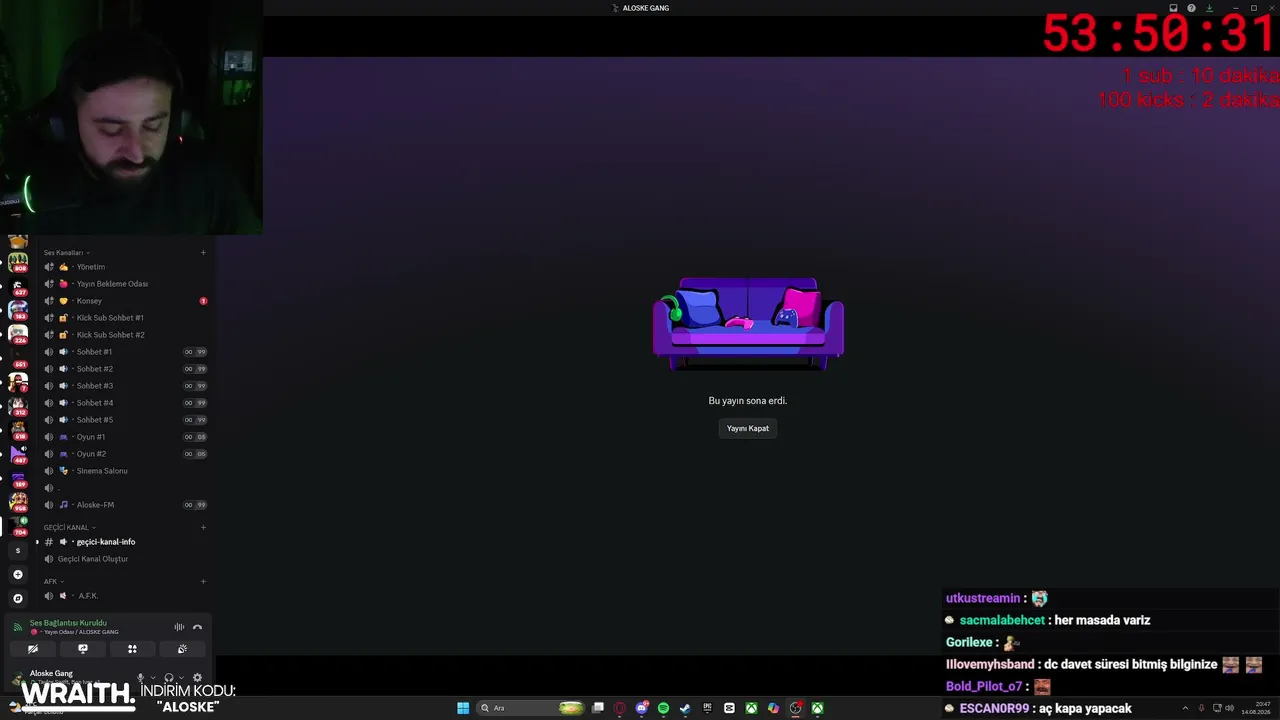The image size is (1280, 720).
Task: Open Discover servers compass icon
Action: [17, 598]
